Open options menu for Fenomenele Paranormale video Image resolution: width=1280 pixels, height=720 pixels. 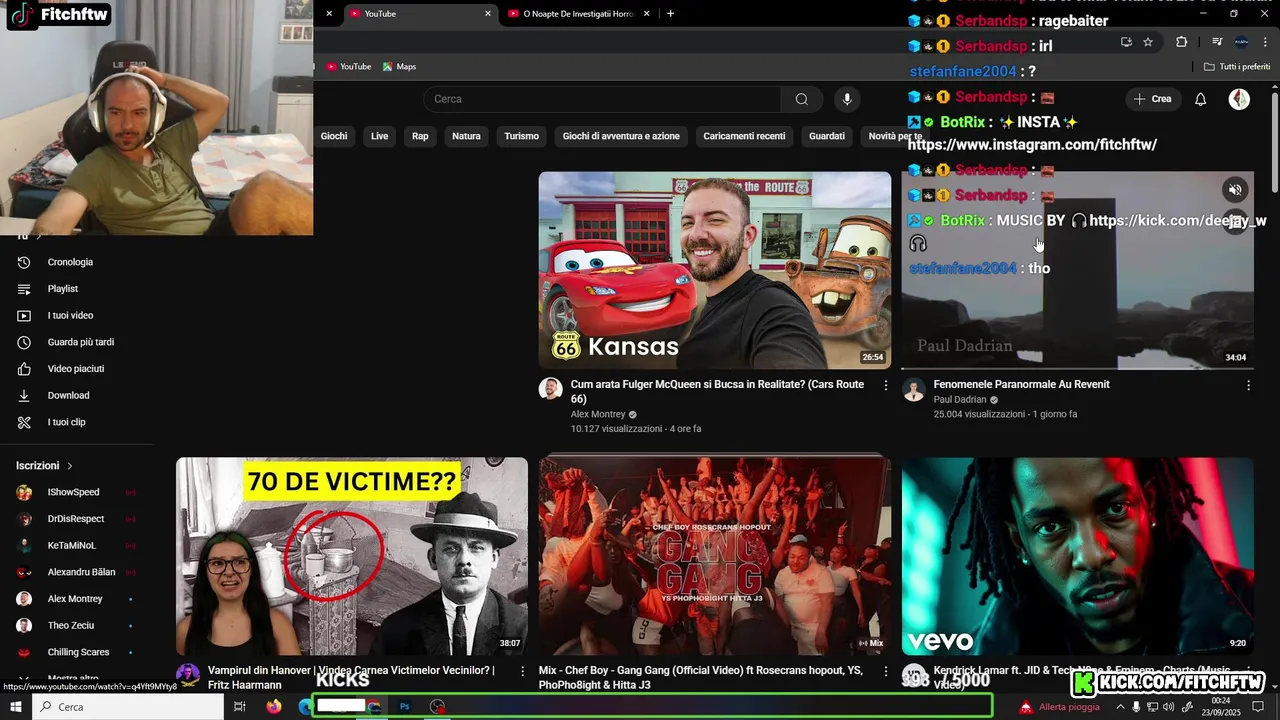coord(1248,385)
